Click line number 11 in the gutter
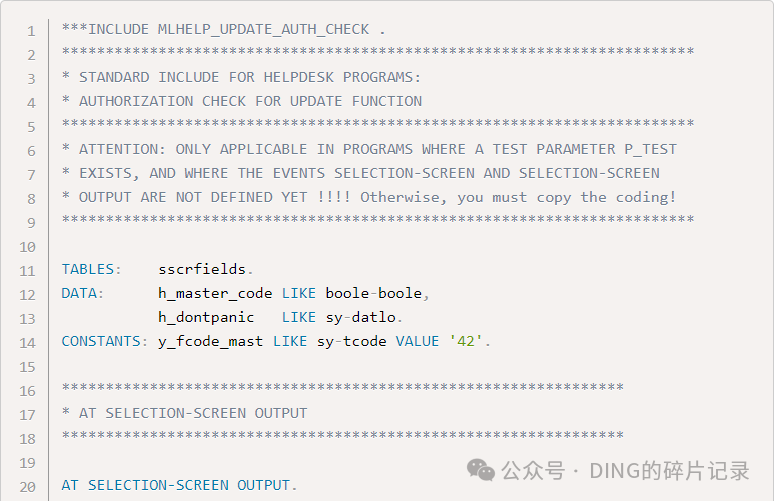Screen dimensions: 774x501 28,271
